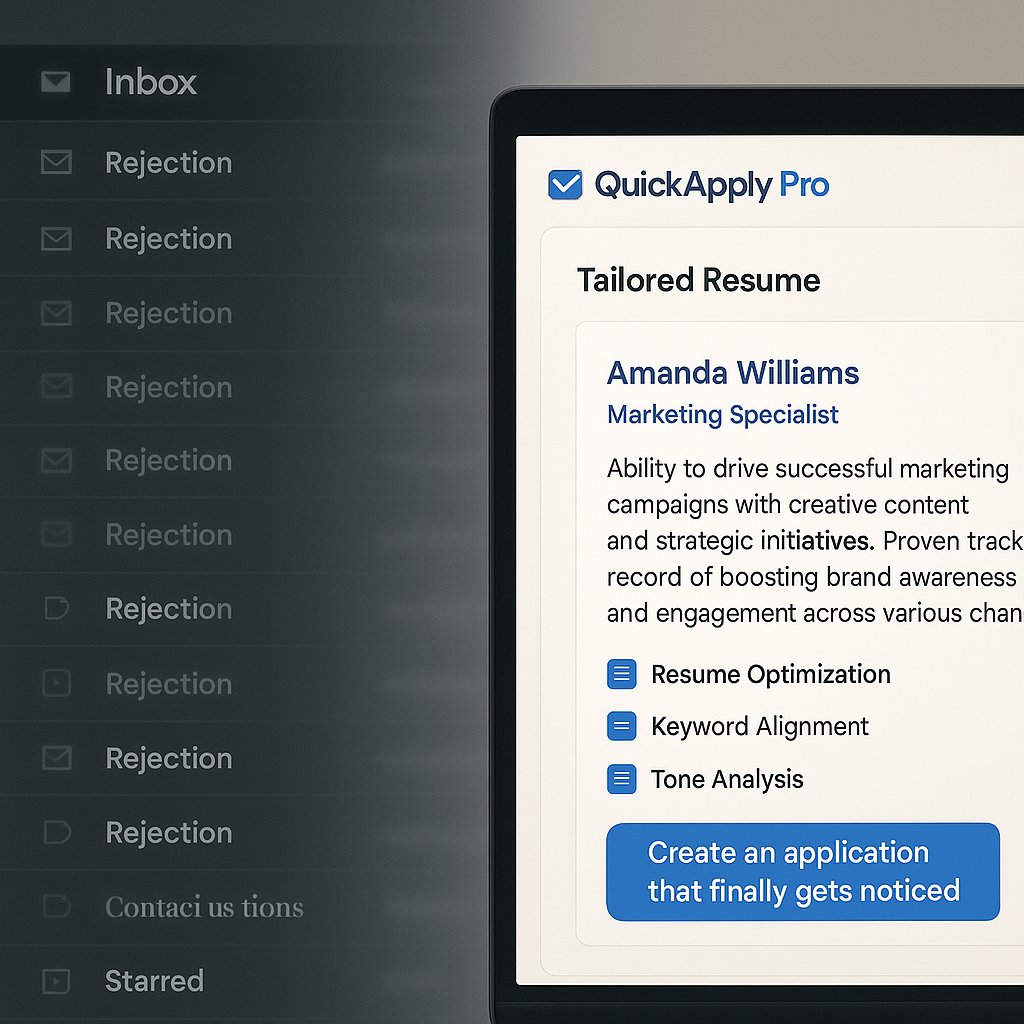Open the Inbox envelope icon

point(55,82)
